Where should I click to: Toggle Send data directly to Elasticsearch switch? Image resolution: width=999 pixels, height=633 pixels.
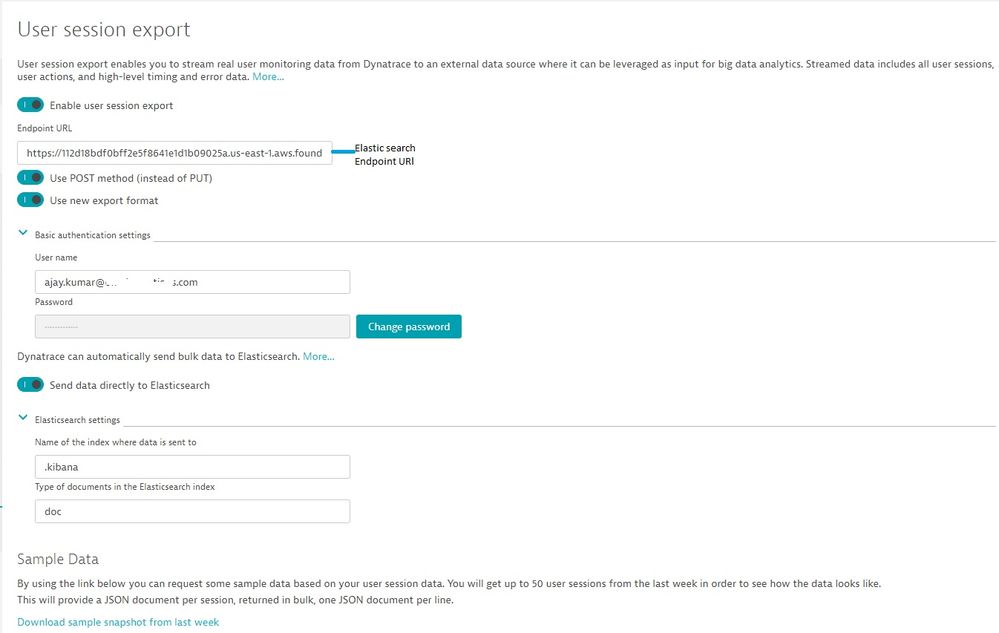[30, 385]
